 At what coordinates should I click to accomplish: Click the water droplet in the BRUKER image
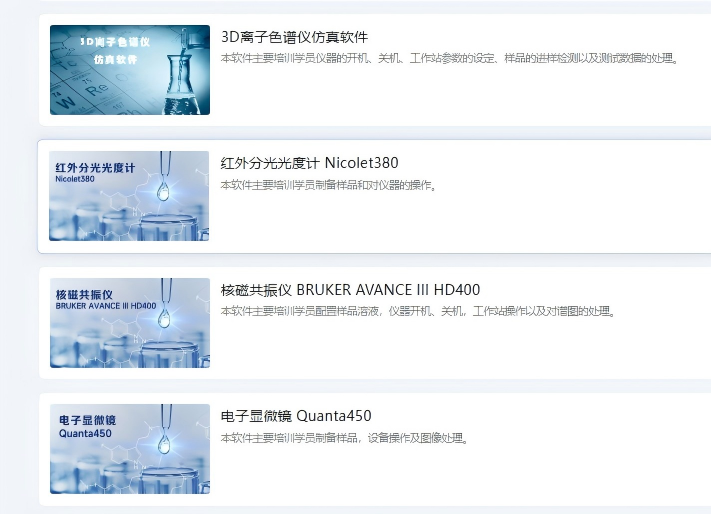[x=165, y=318]
